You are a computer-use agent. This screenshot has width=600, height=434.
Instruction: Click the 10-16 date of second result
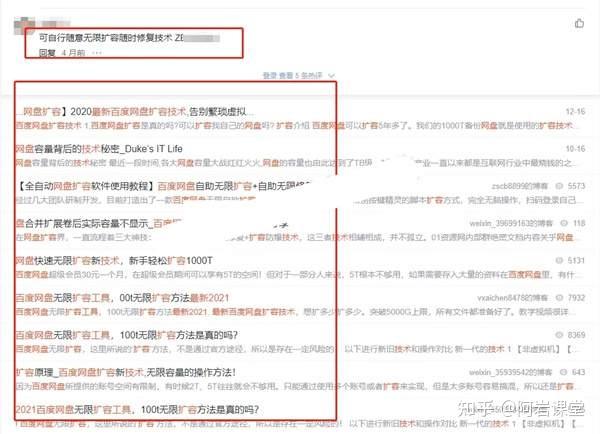pyautogui.click(x=576, y=148)
